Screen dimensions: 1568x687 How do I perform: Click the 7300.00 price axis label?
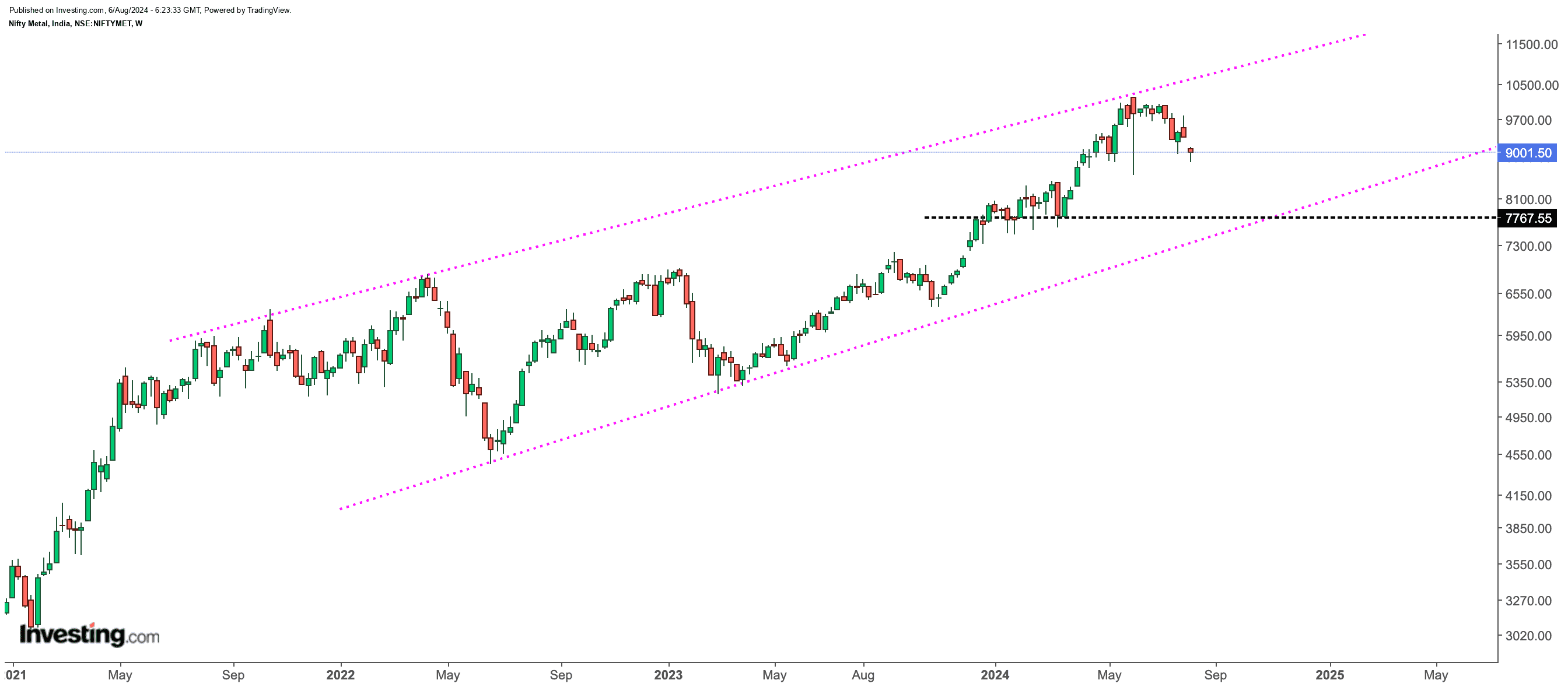(x=1528, y=246)
